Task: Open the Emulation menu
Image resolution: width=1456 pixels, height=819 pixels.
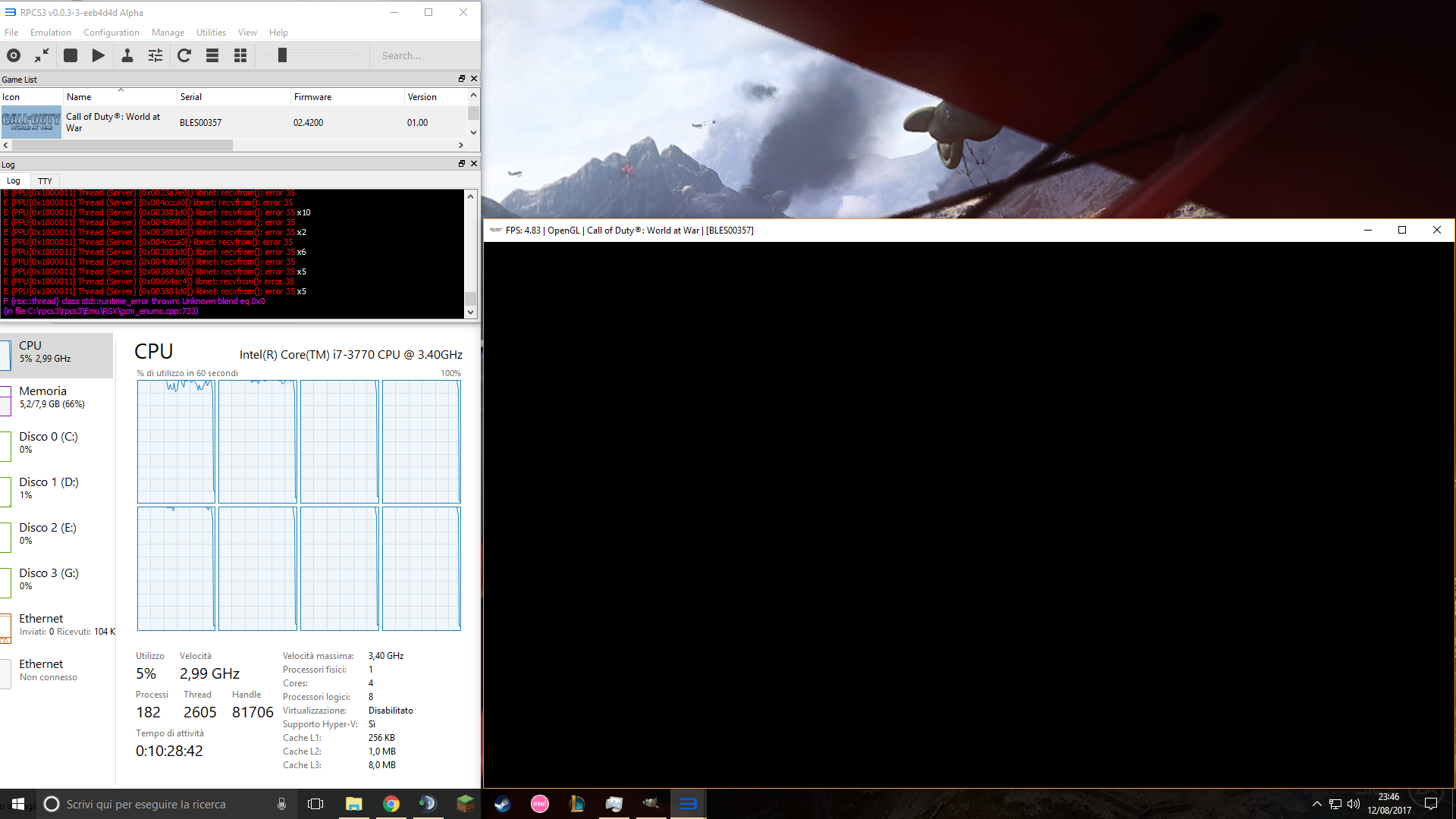Action: [x=50, y=33]
